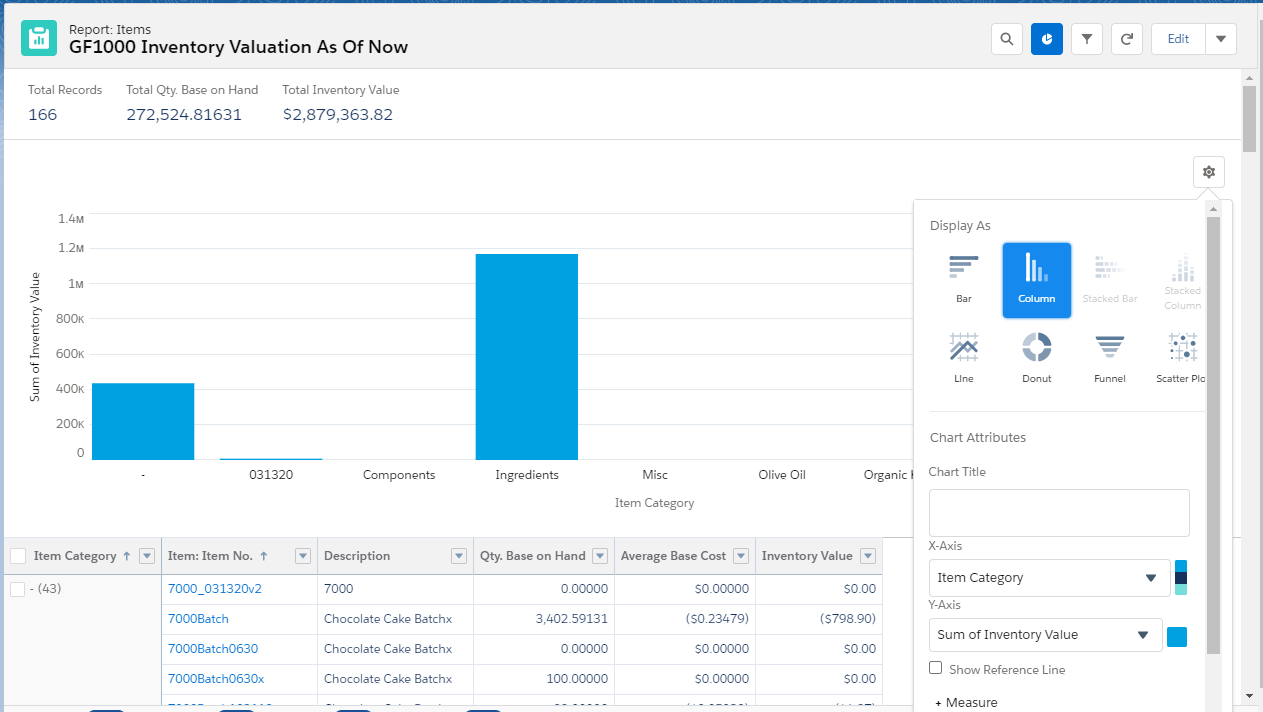Tick the checkbox beside group - (43)
This screenshot has height=712, width=1263.
pos(17,589)
